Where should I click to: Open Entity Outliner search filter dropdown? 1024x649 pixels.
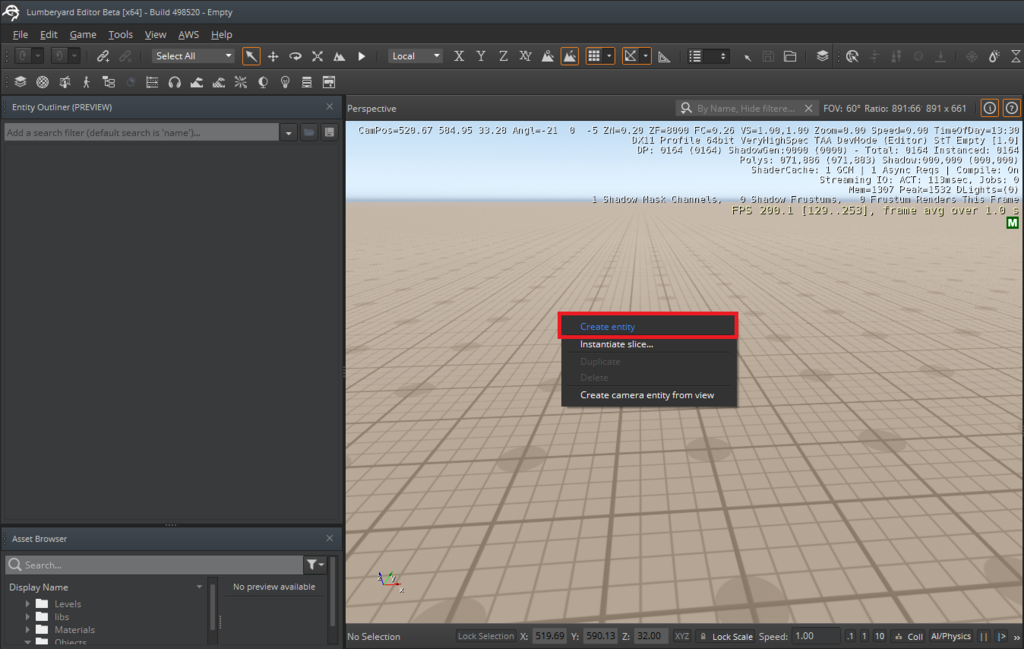click(289, 133)
